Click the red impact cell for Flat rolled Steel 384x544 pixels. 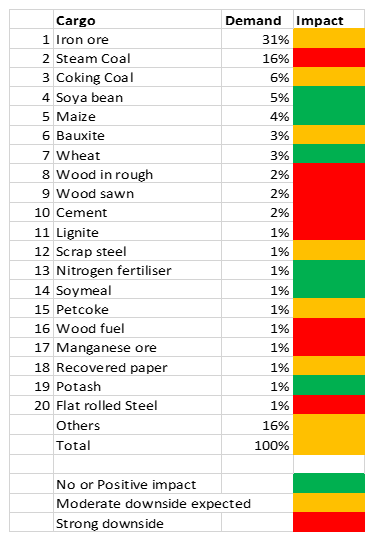click(329, 405)
